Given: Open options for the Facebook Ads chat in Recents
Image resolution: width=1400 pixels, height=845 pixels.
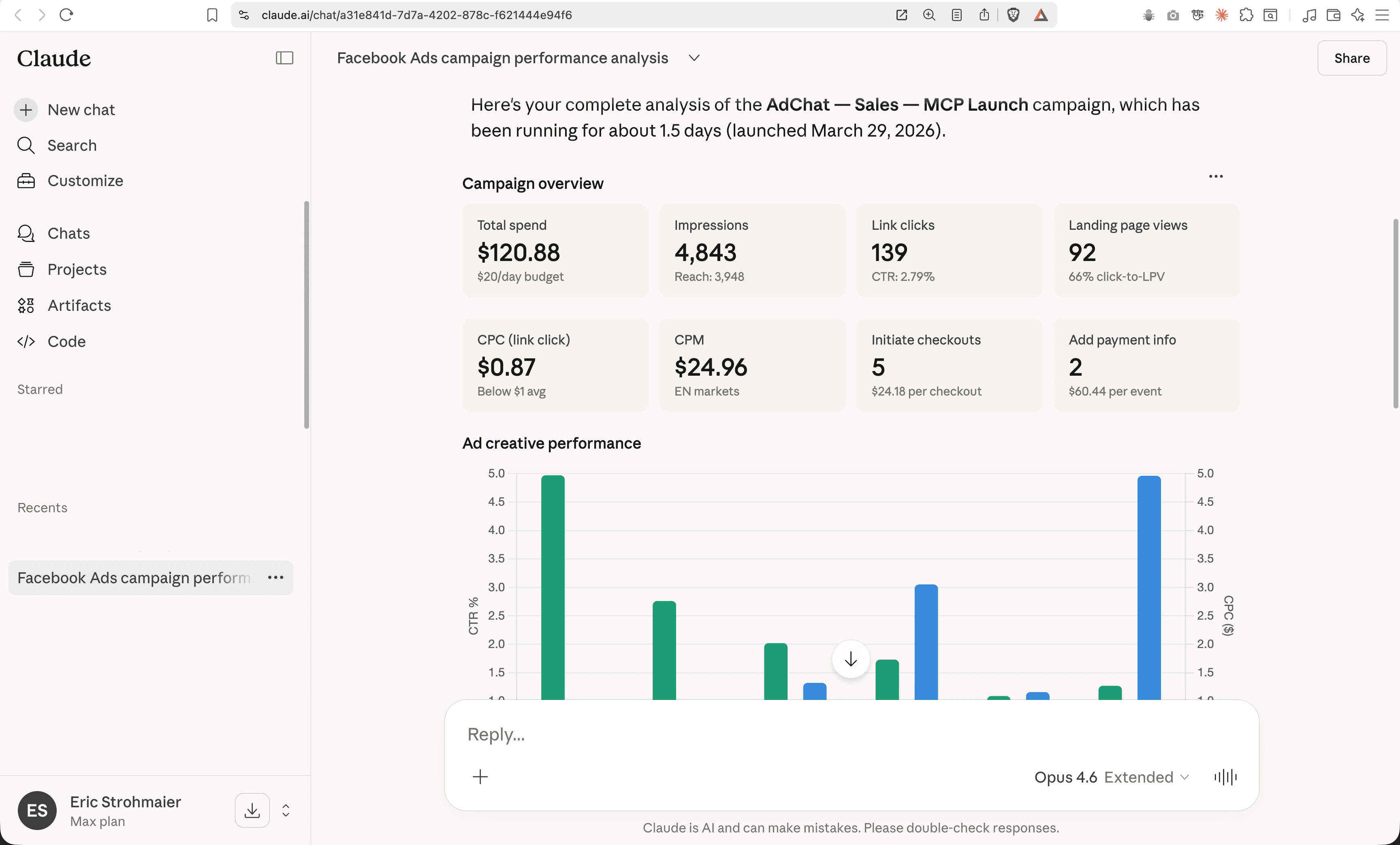Looking at the screenshot, I should click(x=276, y=578).
